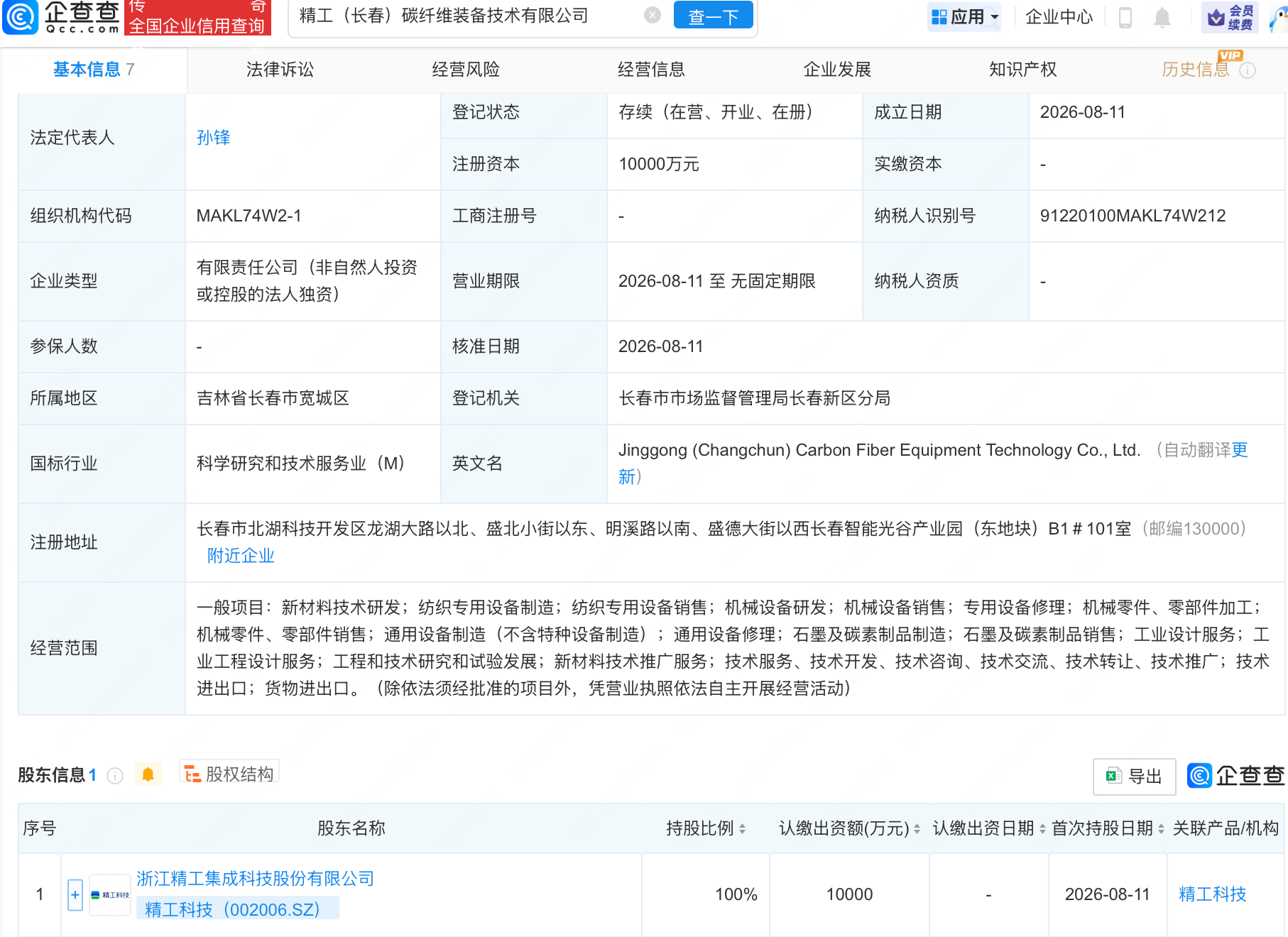Switch to the 法律诉讼 tab

pyautogui.click(x=280, y=70)
